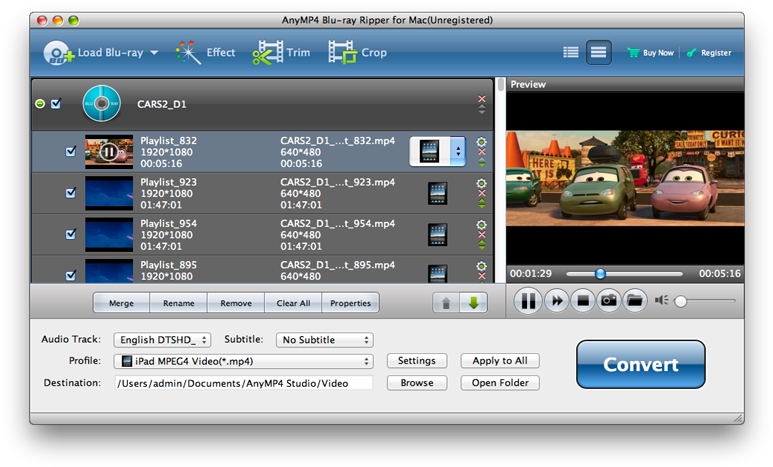Click the Playlist_923 thumbnail
The width and height of the screenshot is (773, 467).
tap(109, 193)
